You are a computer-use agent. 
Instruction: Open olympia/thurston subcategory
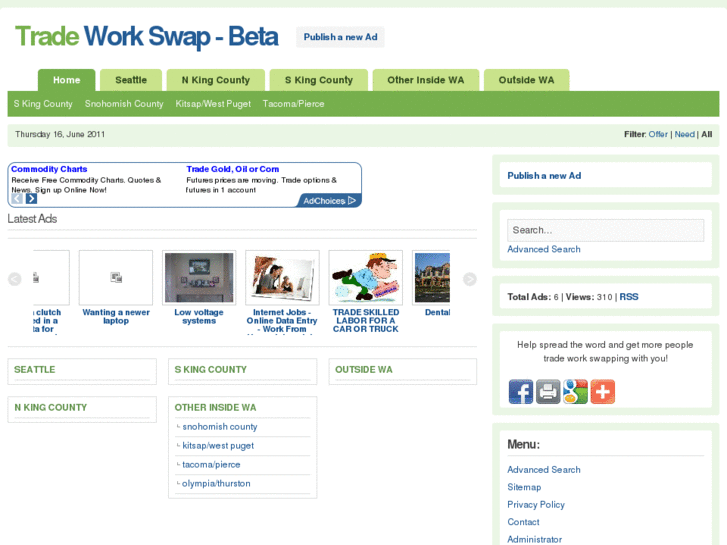[216, 484]
